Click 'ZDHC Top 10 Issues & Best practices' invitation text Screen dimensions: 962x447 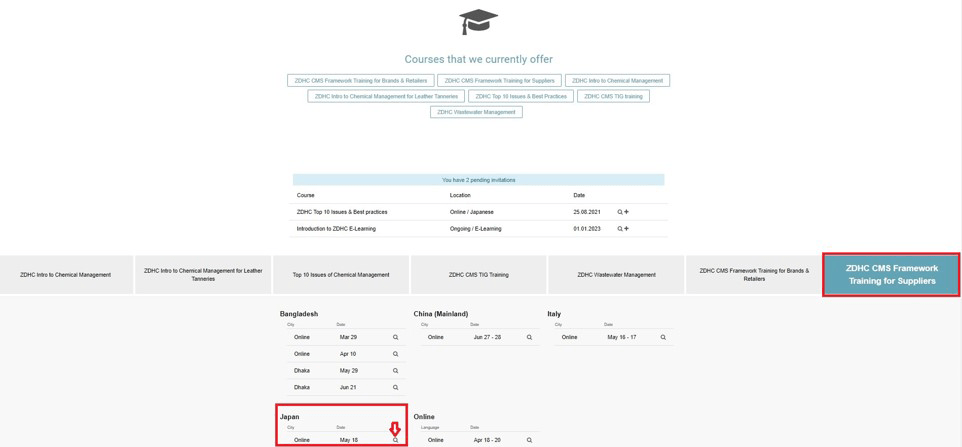click(342, 212)
